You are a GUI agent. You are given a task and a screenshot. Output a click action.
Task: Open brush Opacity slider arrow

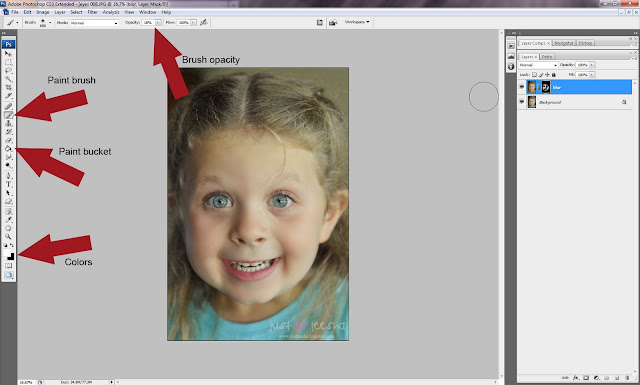pyautogui.click(x=158, y=22)
